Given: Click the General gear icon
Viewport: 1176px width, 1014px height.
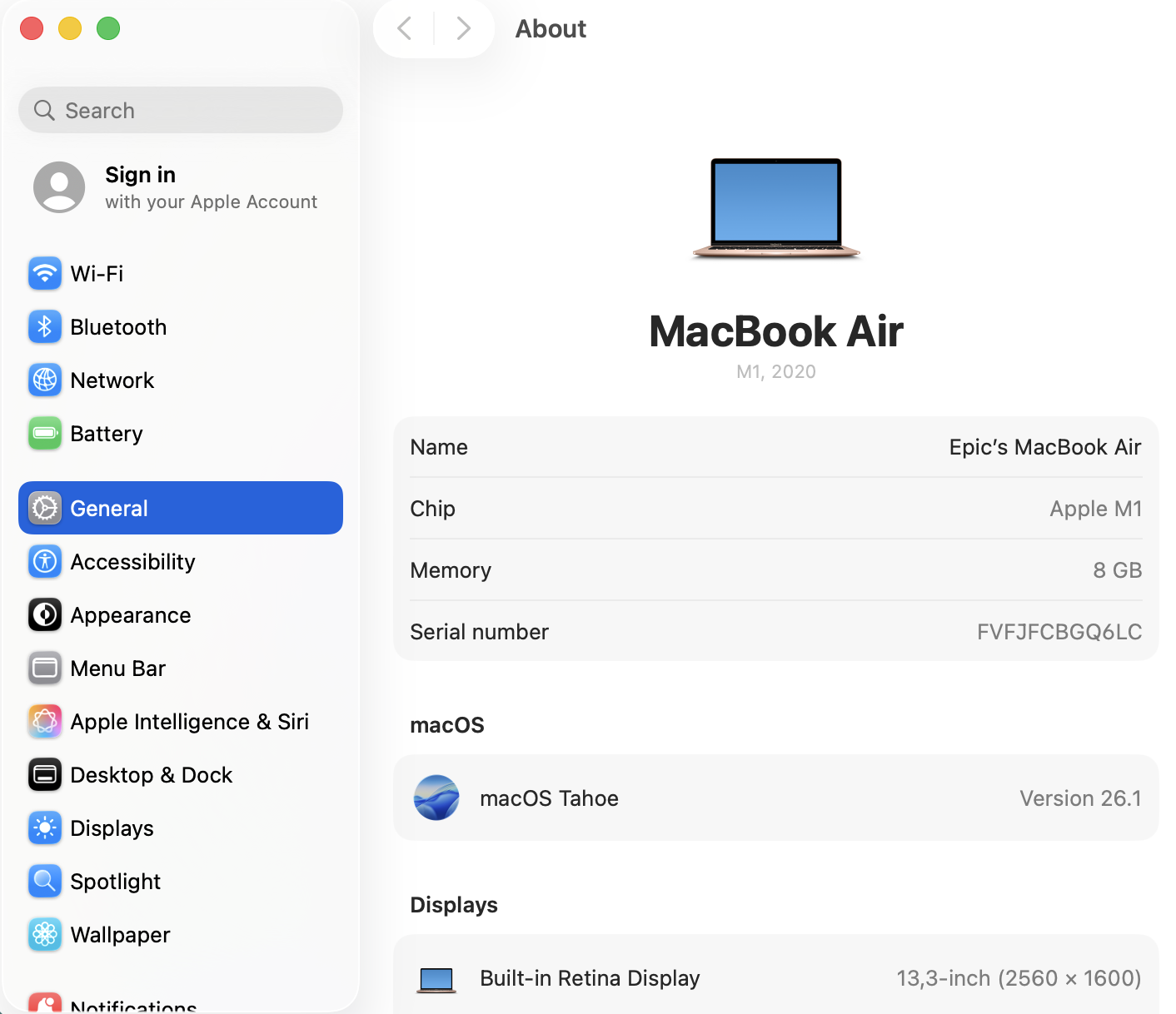Looking at the screenshot, I should [45, 508].
